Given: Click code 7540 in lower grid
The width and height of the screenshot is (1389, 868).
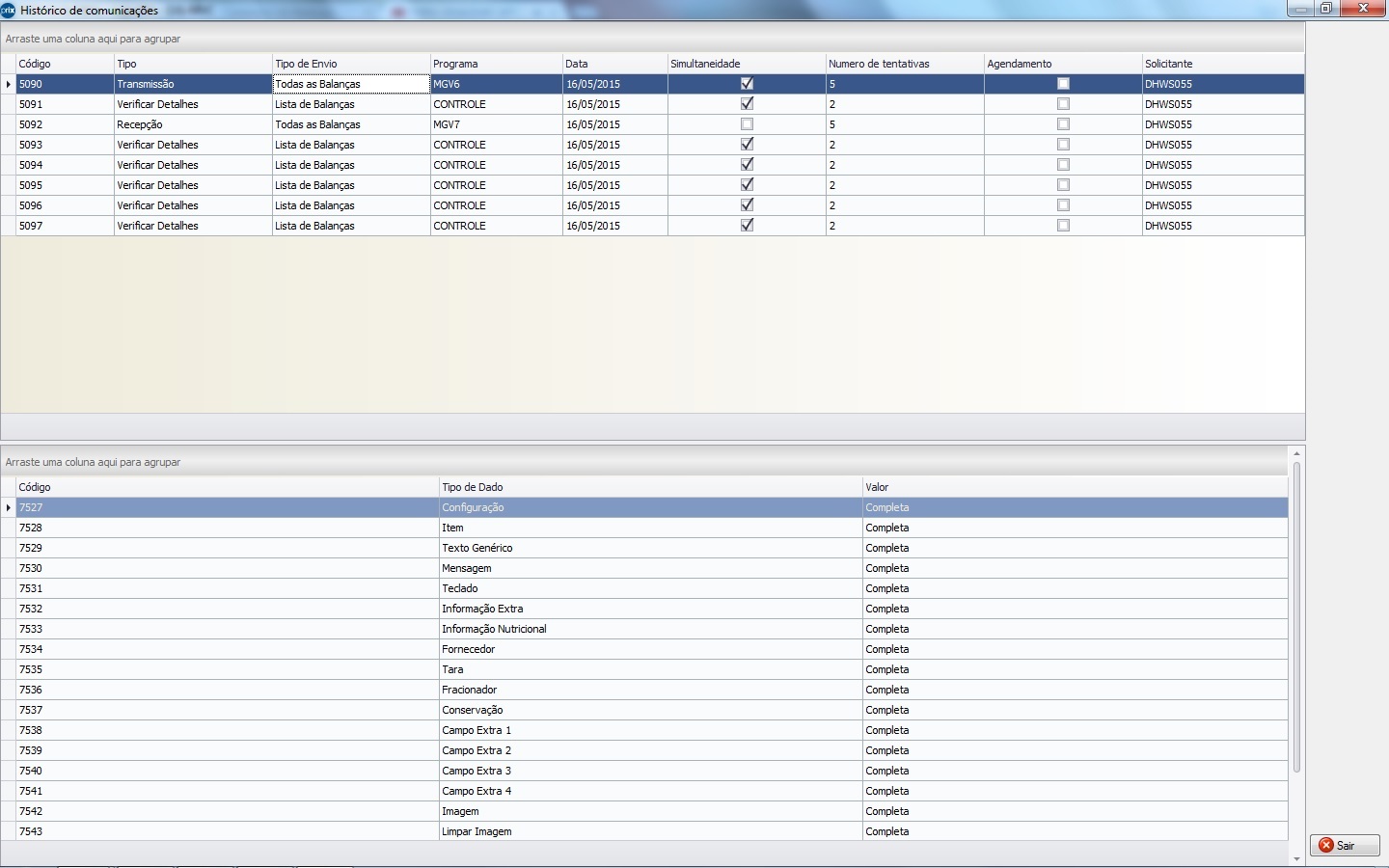Looking at the screenshot, I should tap(228, 771).
